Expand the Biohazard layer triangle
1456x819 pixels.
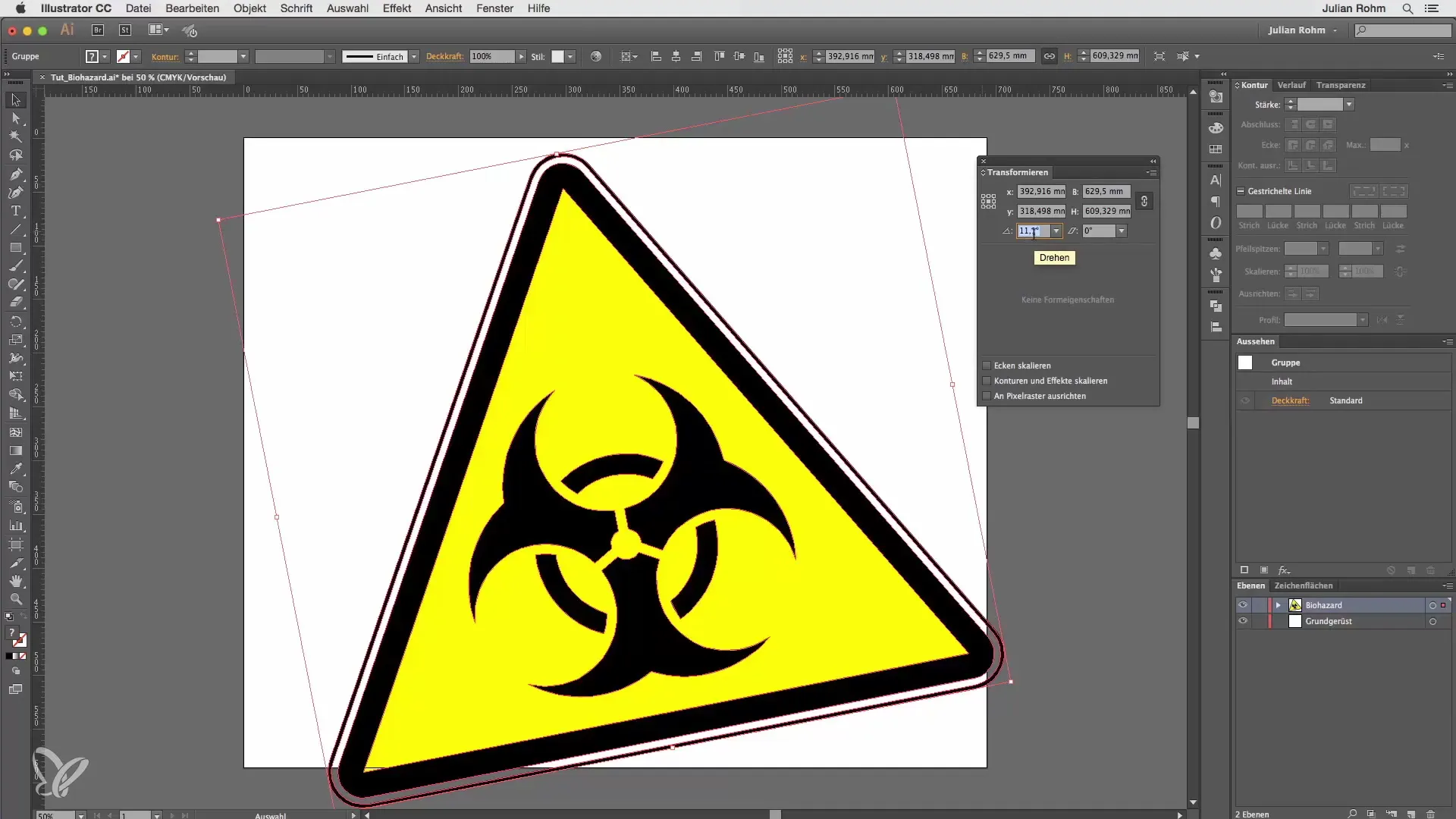click(1279, 605)
